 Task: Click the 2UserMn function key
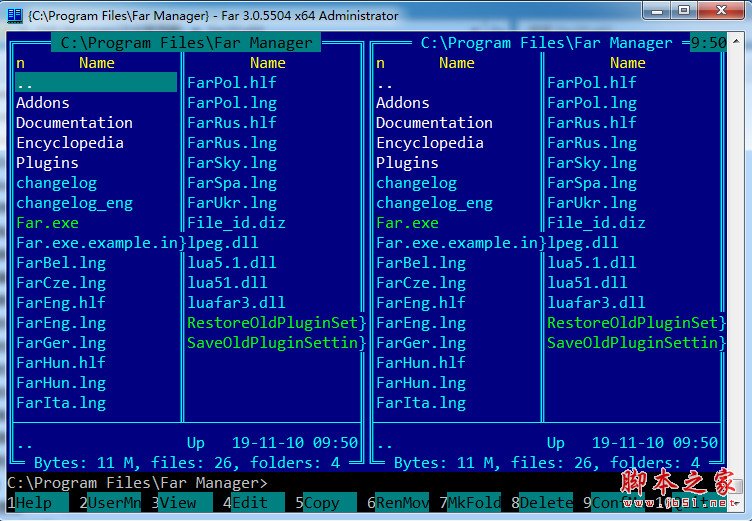(110, 503)
